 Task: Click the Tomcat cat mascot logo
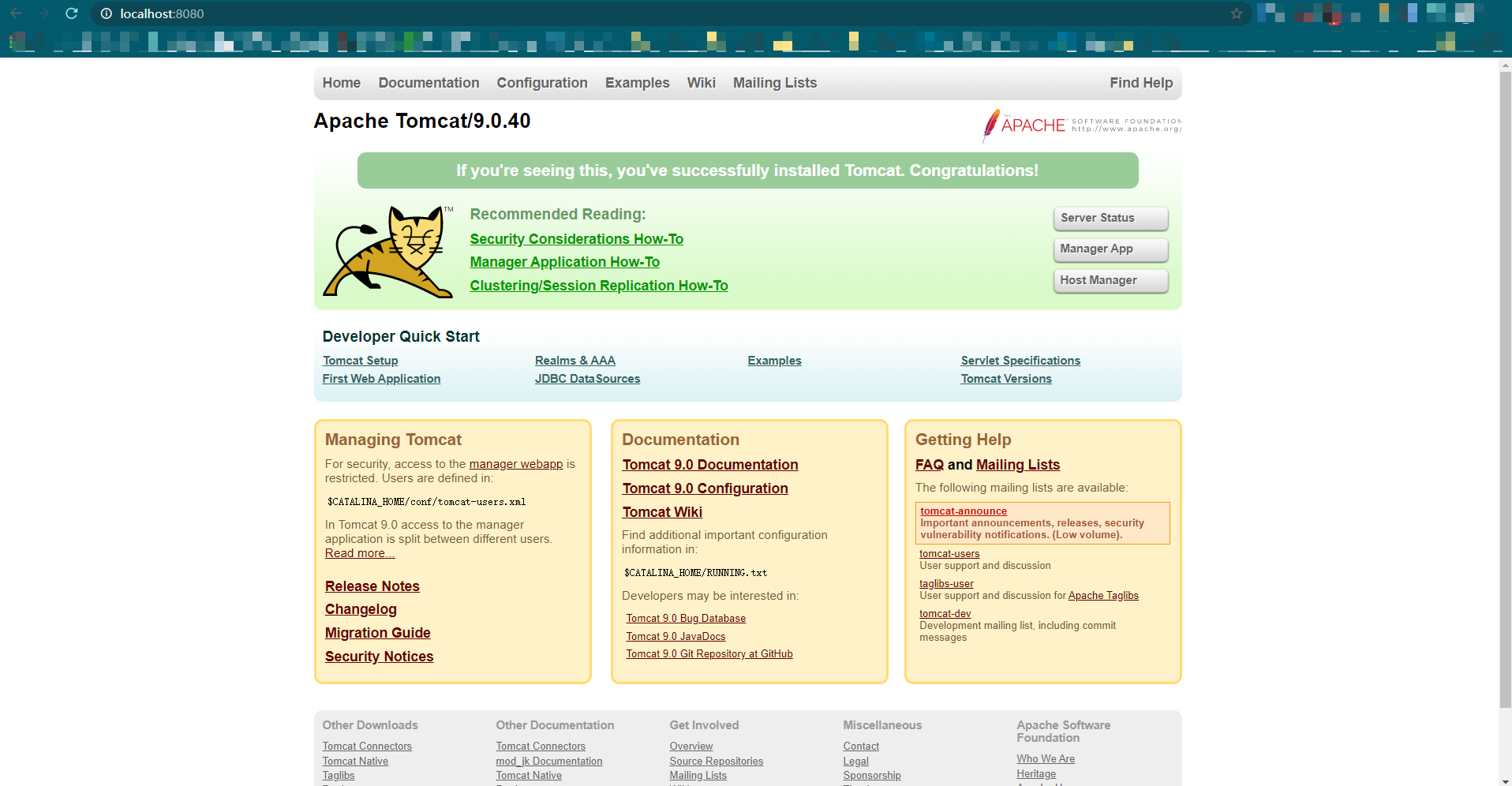tap(388, 252)
